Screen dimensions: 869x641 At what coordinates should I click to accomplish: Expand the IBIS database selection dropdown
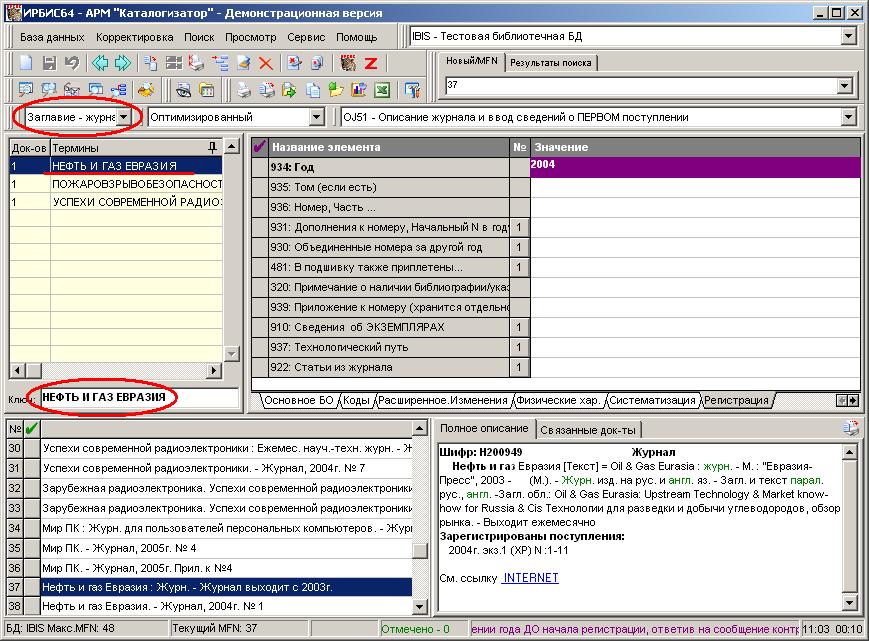pos(848,37)
